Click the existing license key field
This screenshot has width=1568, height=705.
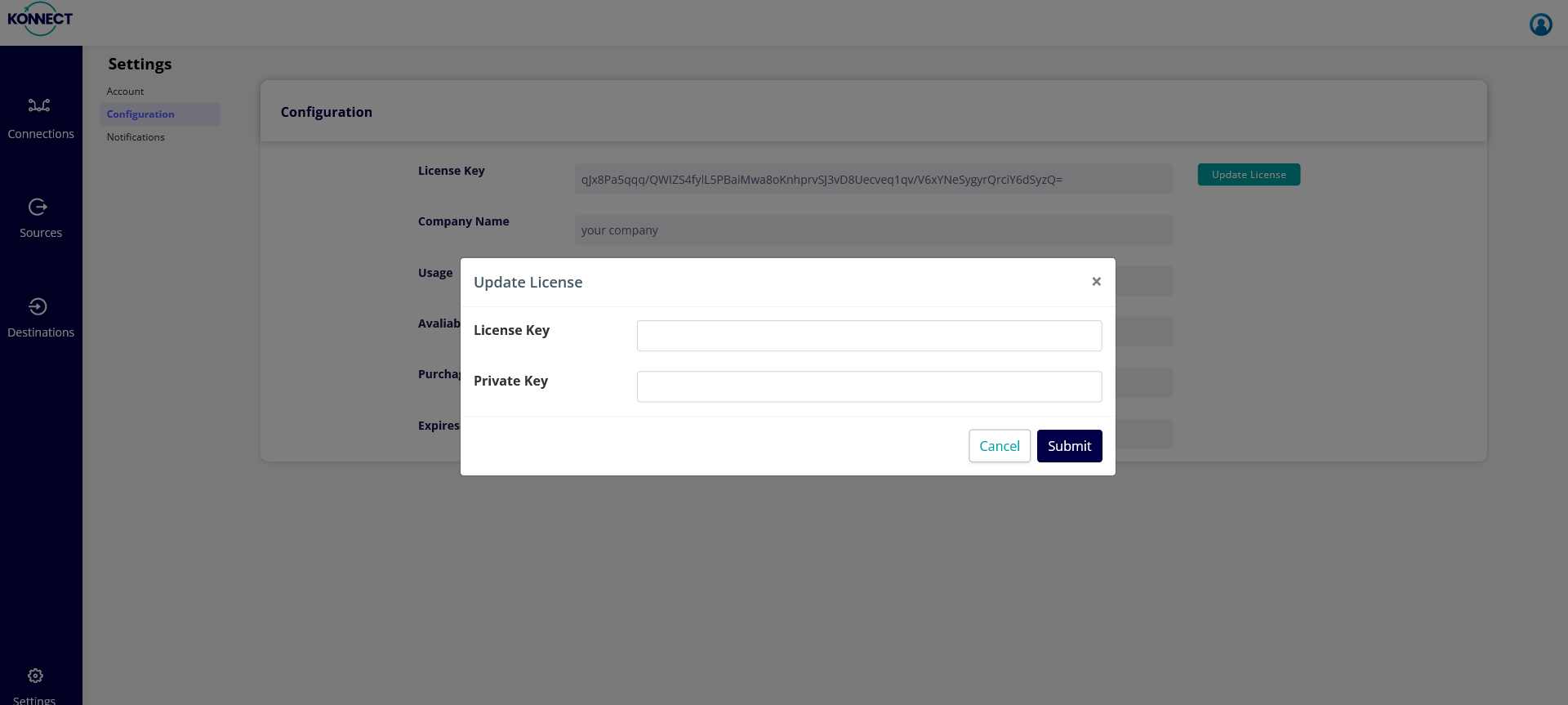[873, 180]
